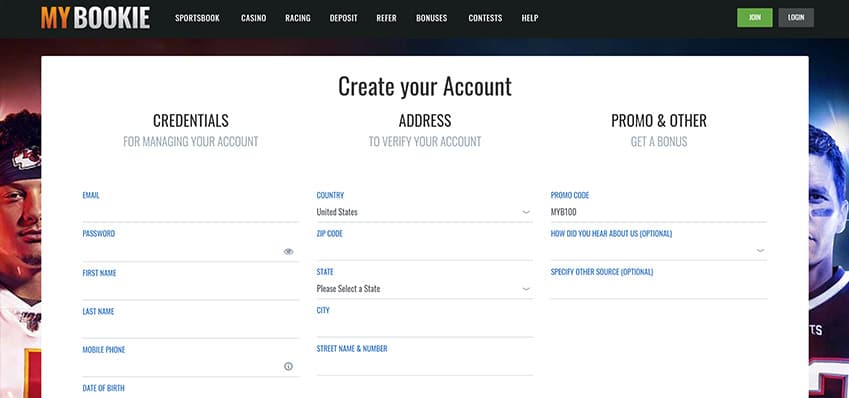Go to the Casino section

(253, 18)
